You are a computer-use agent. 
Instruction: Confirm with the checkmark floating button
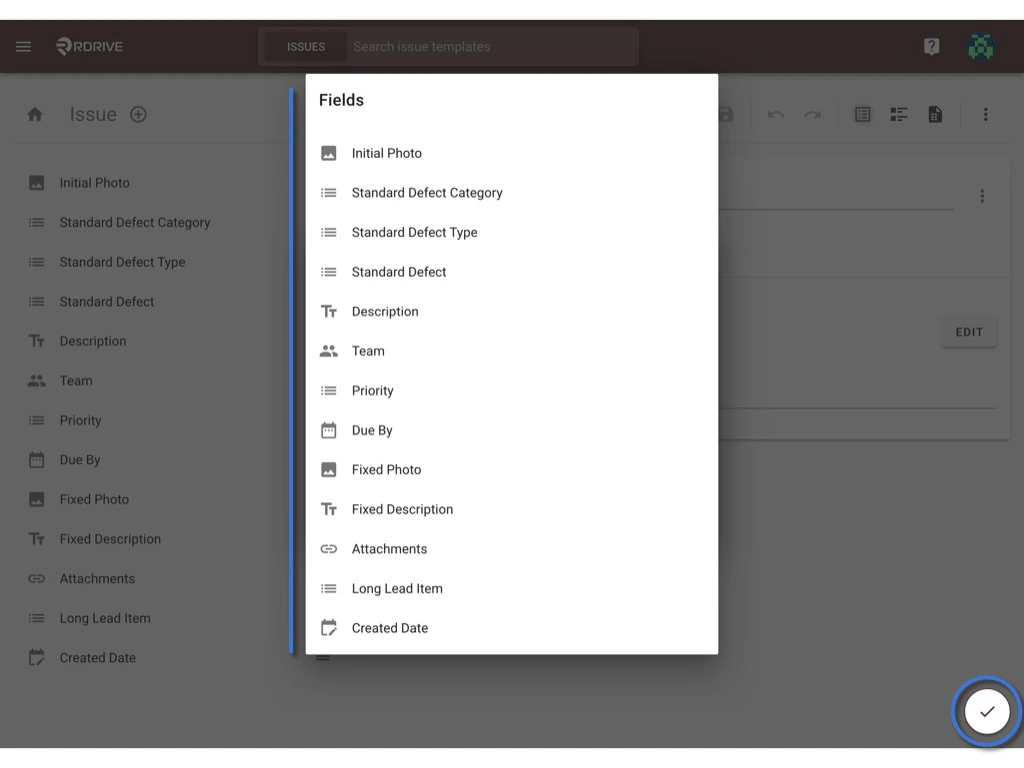pyautogui.click(x=987, y=712)
